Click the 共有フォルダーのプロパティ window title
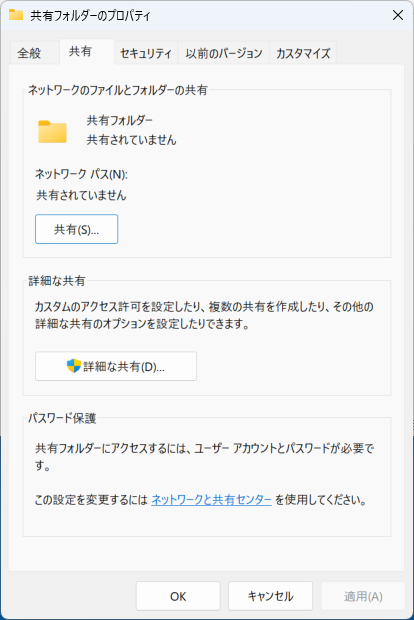 [91, 15]
